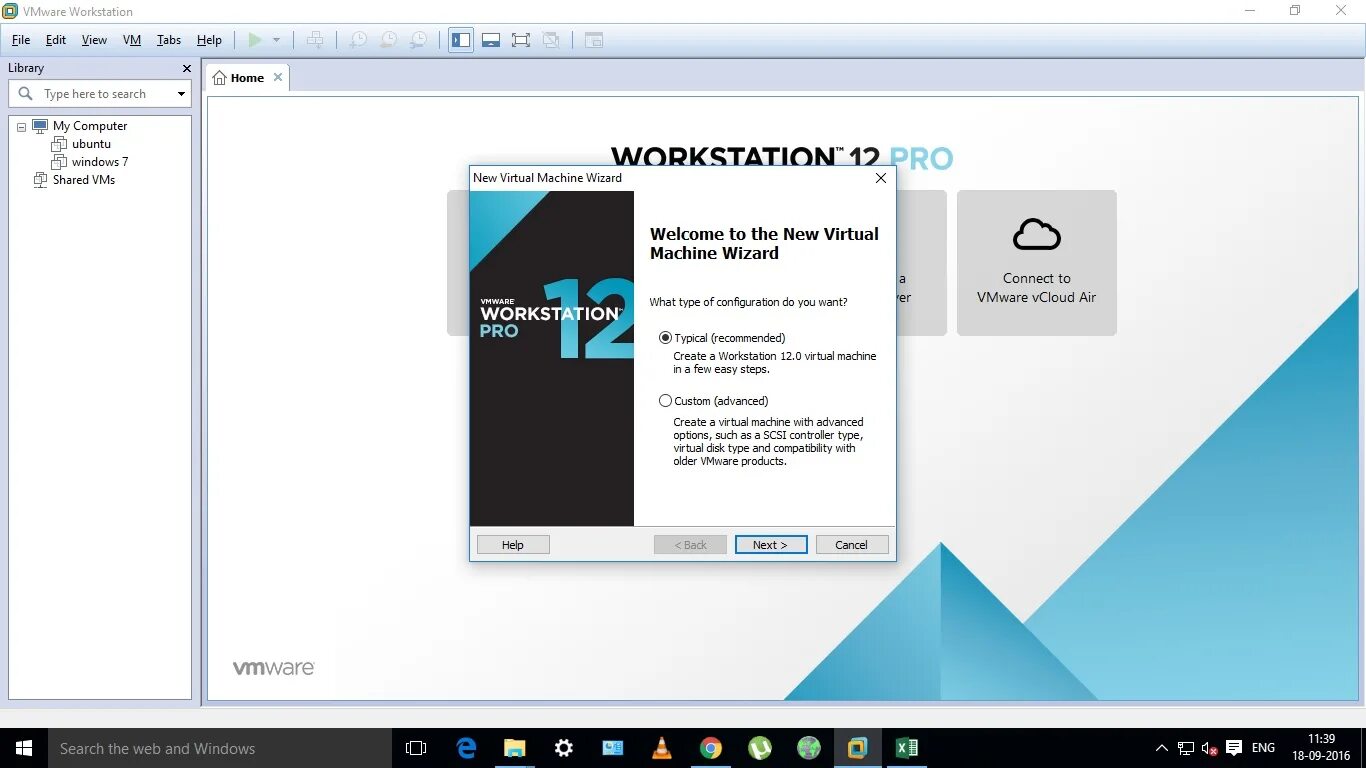The width and height of the screenshot is (1366, 768).
Task: Click the Unity mode toolbar icon
Action: point(551,40)
